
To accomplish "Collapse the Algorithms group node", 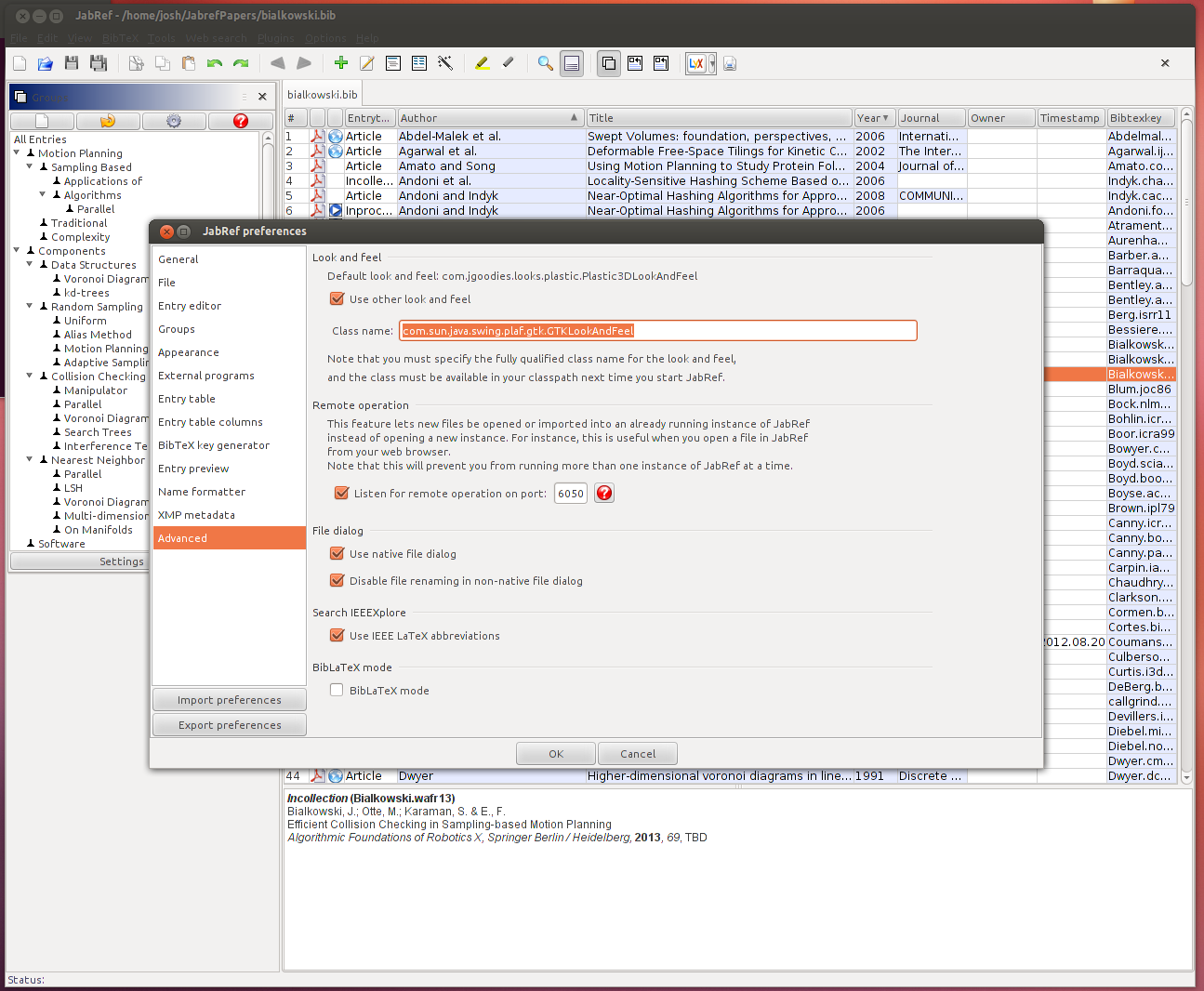I will (x=43, y=194).
